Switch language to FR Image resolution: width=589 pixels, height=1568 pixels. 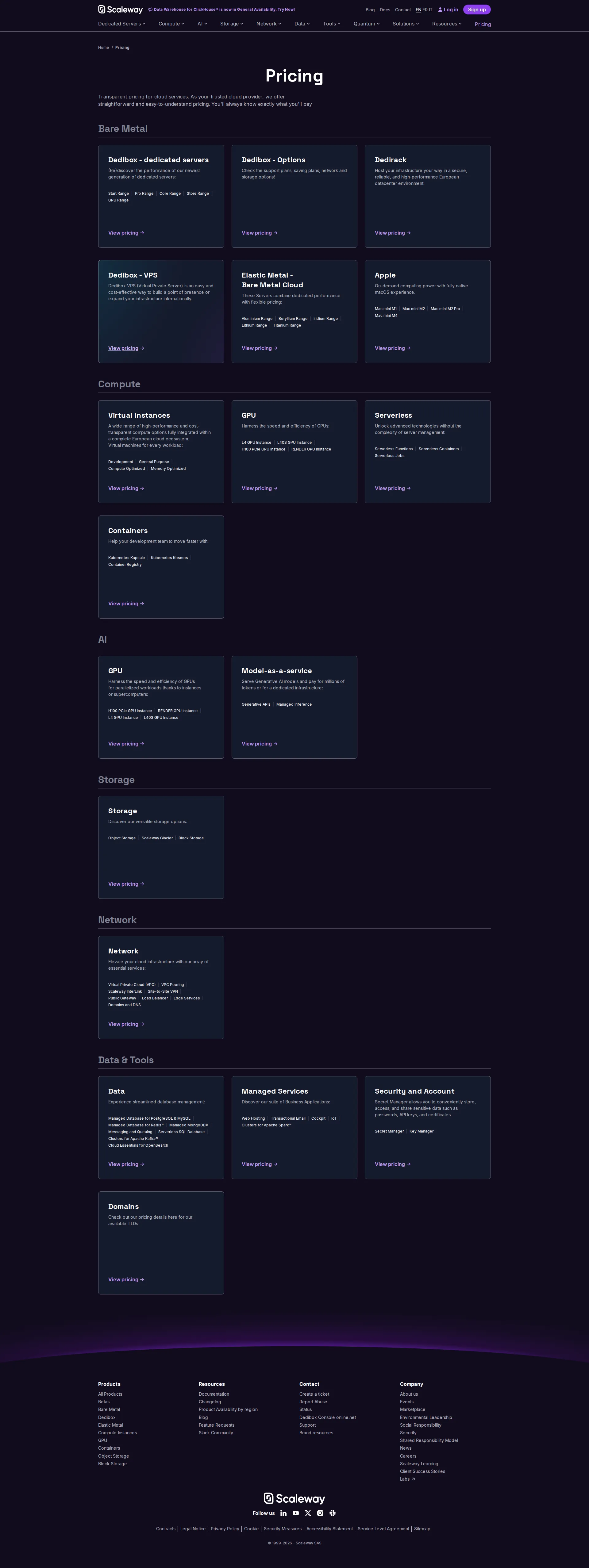click(425, 10)
